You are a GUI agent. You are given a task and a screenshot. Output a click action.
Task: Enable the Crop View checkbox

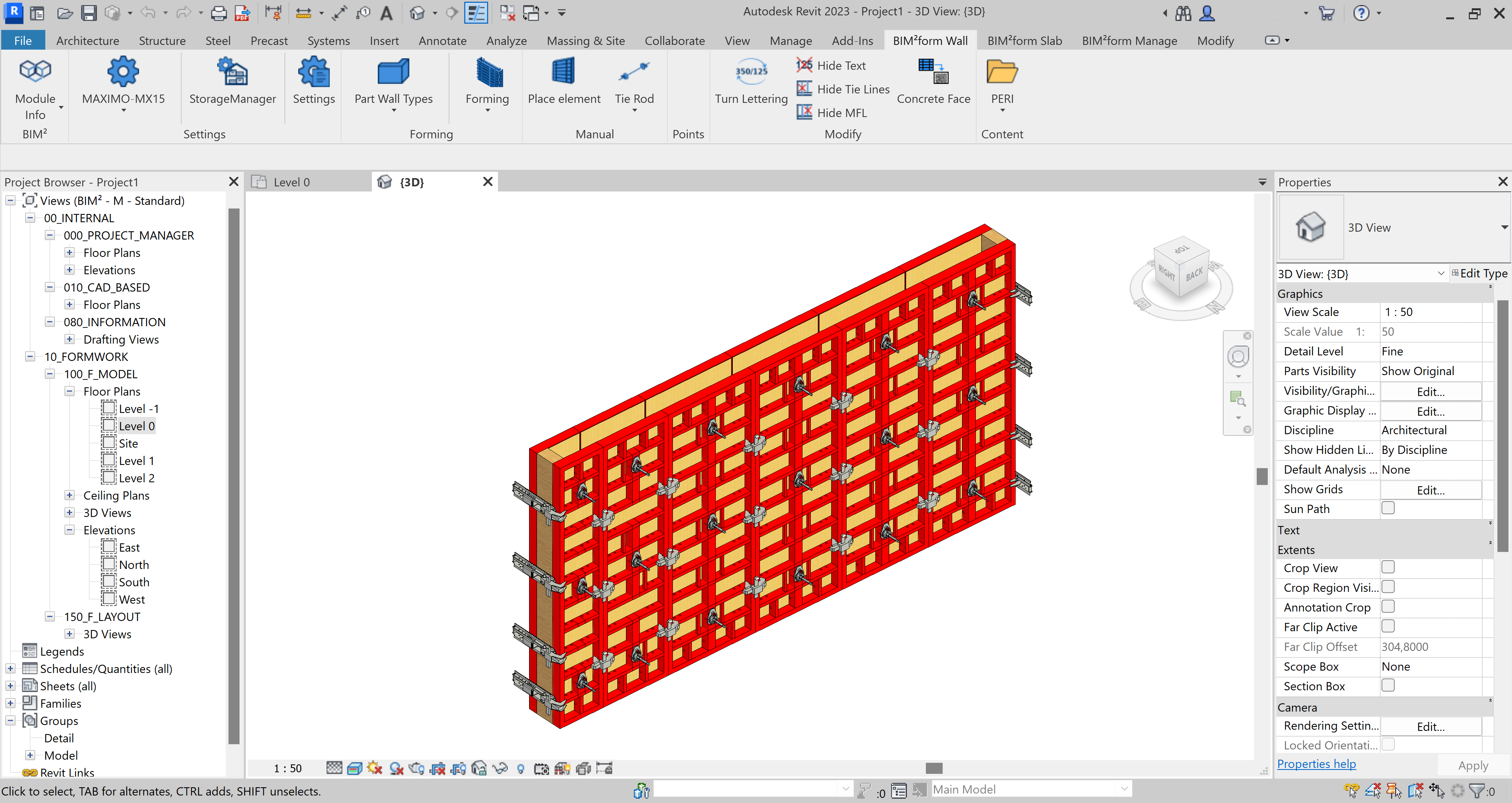(x=1389, y=567)
